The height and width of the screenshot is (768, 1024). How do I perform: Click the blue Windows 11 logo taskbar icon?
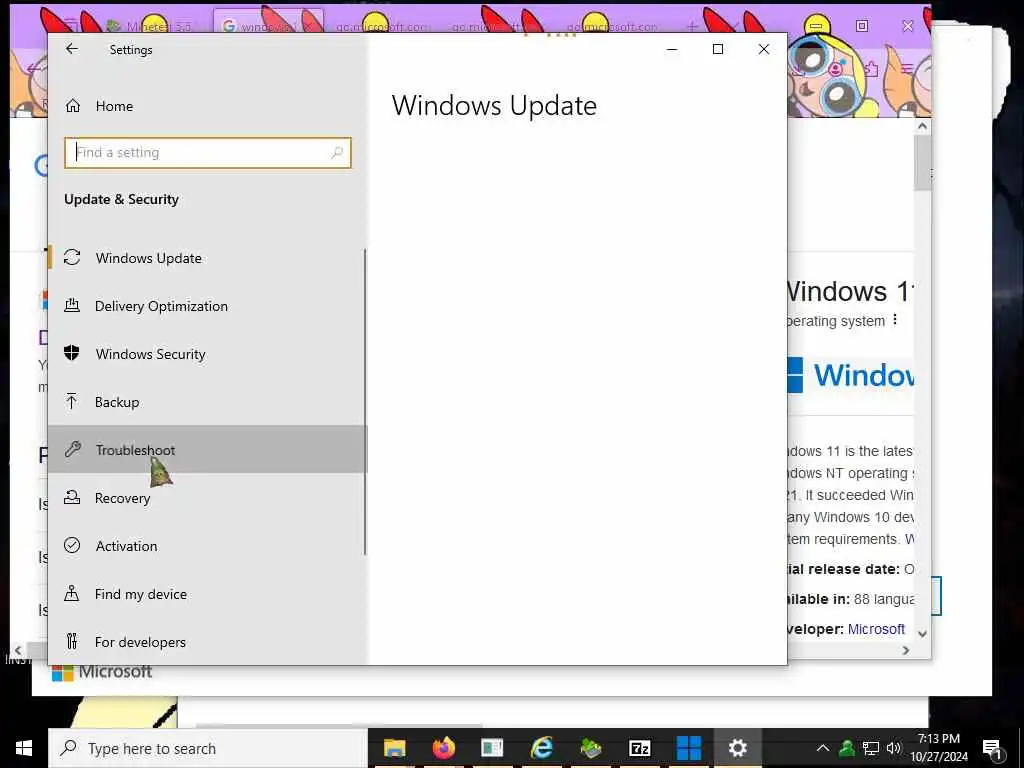click(688, 748)
